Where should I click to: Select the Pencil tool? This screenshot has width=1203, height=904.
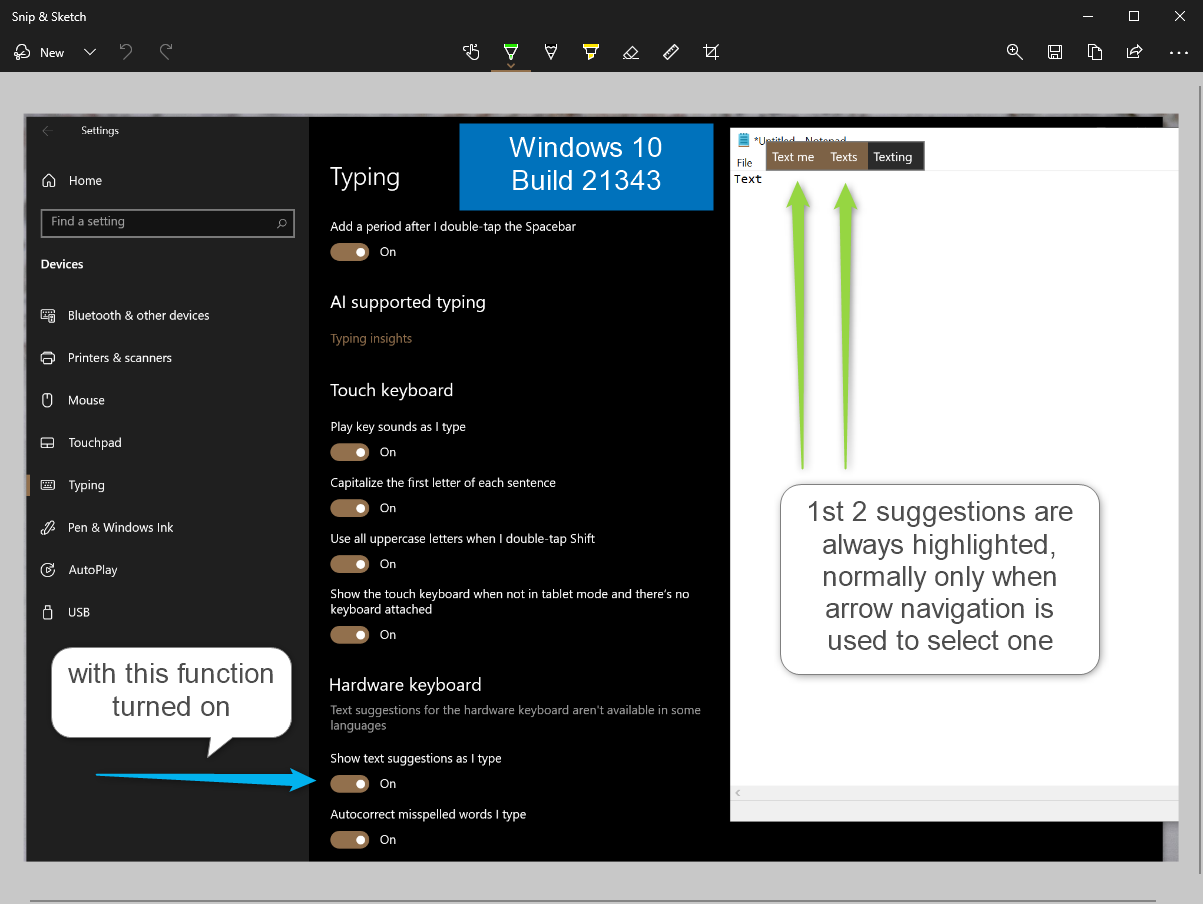550,52
